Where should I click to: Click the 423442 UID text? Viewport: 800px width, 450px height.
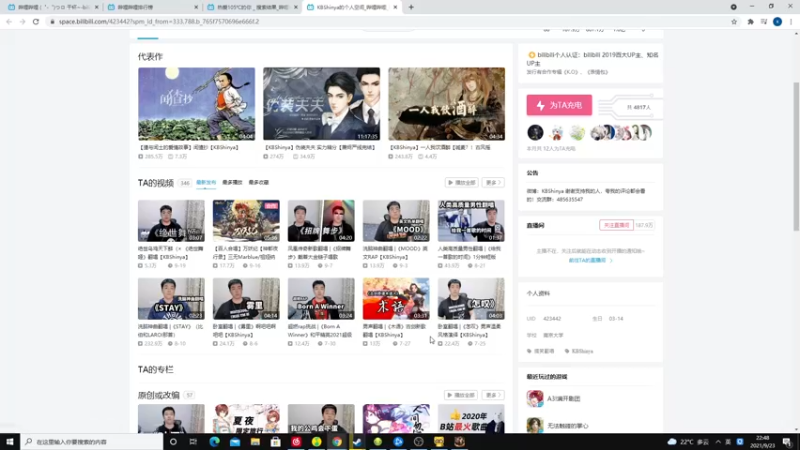click(x=552, y=319)
